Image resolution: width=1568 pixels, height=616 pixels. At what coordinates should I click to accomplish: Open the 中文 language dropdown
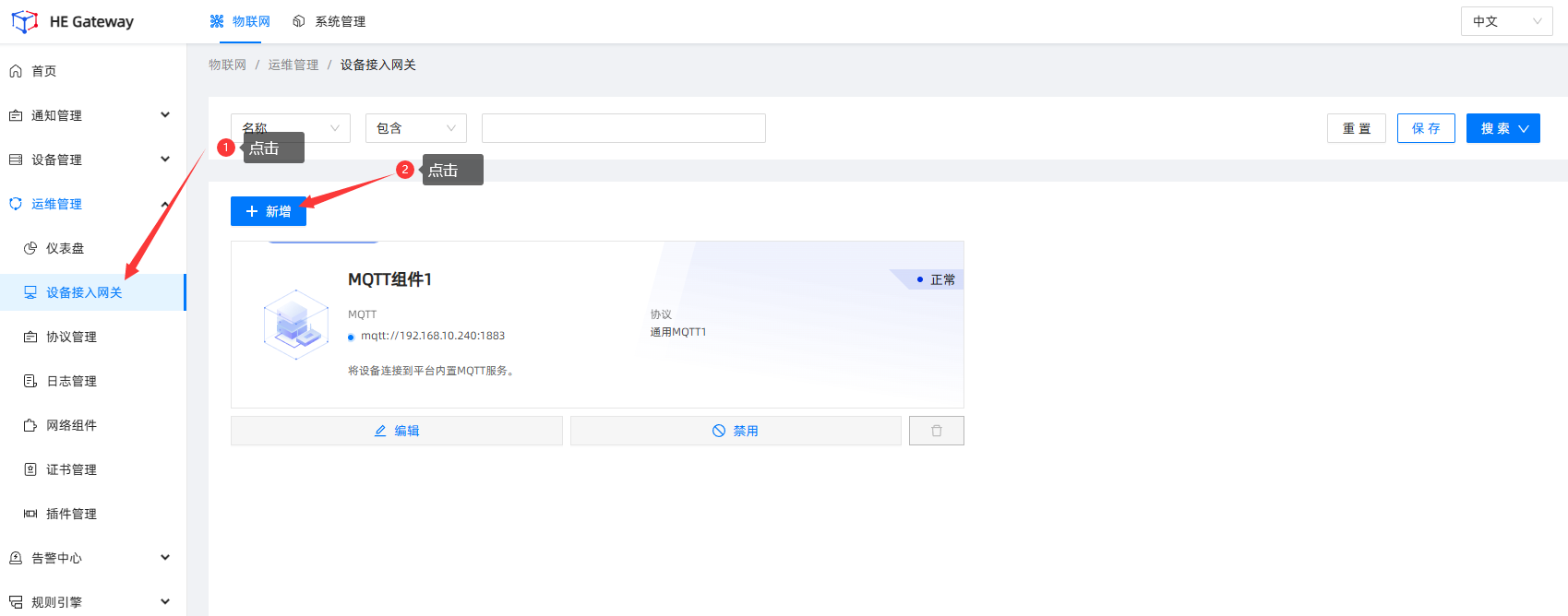[1507, 21]
